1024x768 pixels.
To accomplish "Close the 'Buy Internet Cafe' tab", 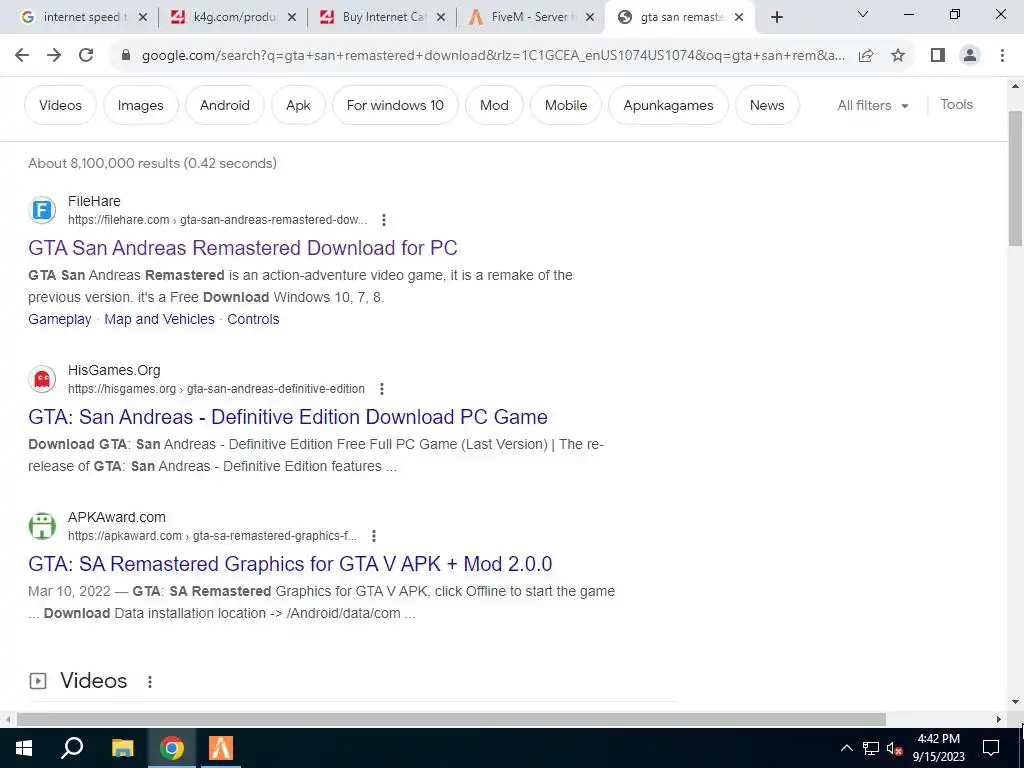I will [441, 18].
